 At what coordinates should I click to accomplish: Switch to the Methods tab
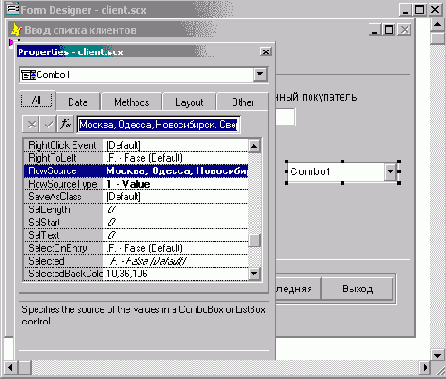point(132,102)
